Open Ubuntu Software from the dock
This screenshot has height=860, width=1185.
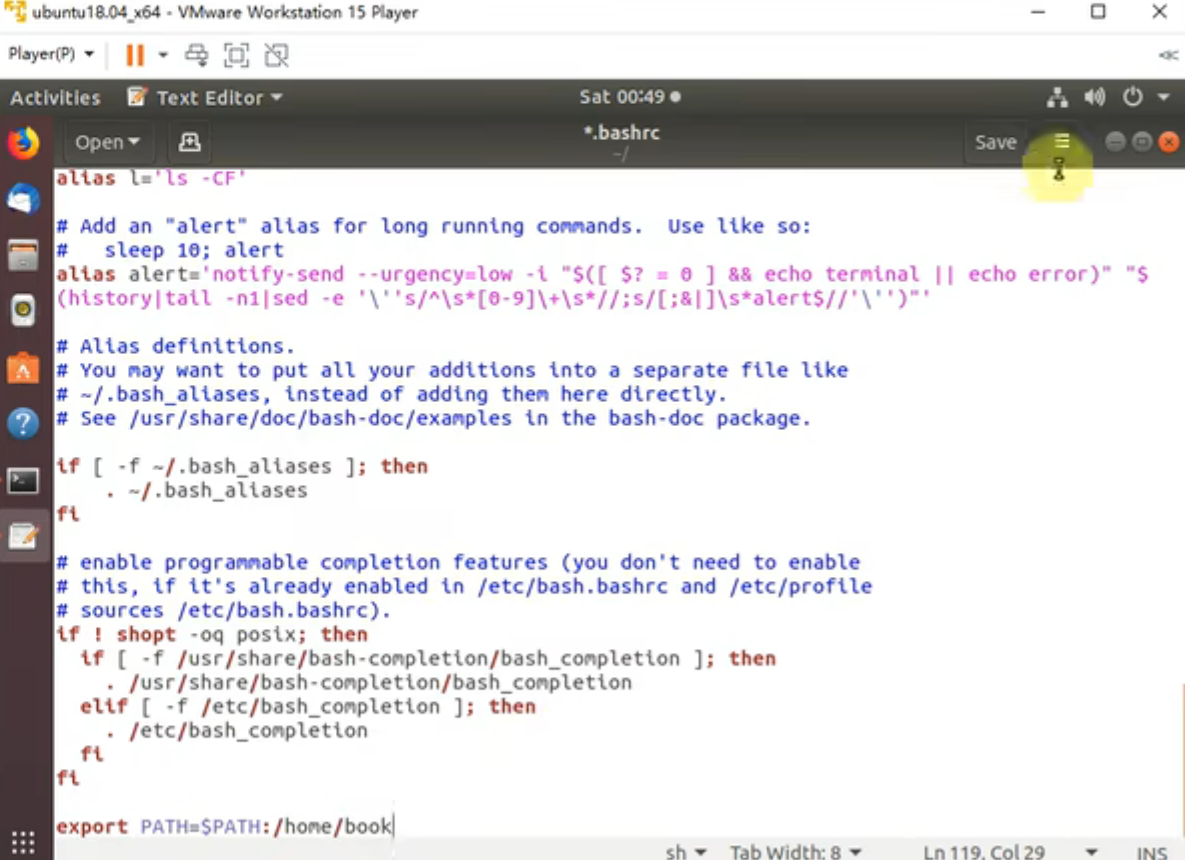click(23, 367)
